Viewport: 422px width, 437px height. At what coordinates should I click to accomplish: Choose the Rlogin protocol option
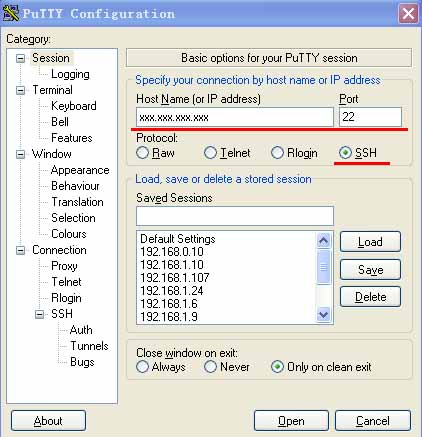pos(277,153)
